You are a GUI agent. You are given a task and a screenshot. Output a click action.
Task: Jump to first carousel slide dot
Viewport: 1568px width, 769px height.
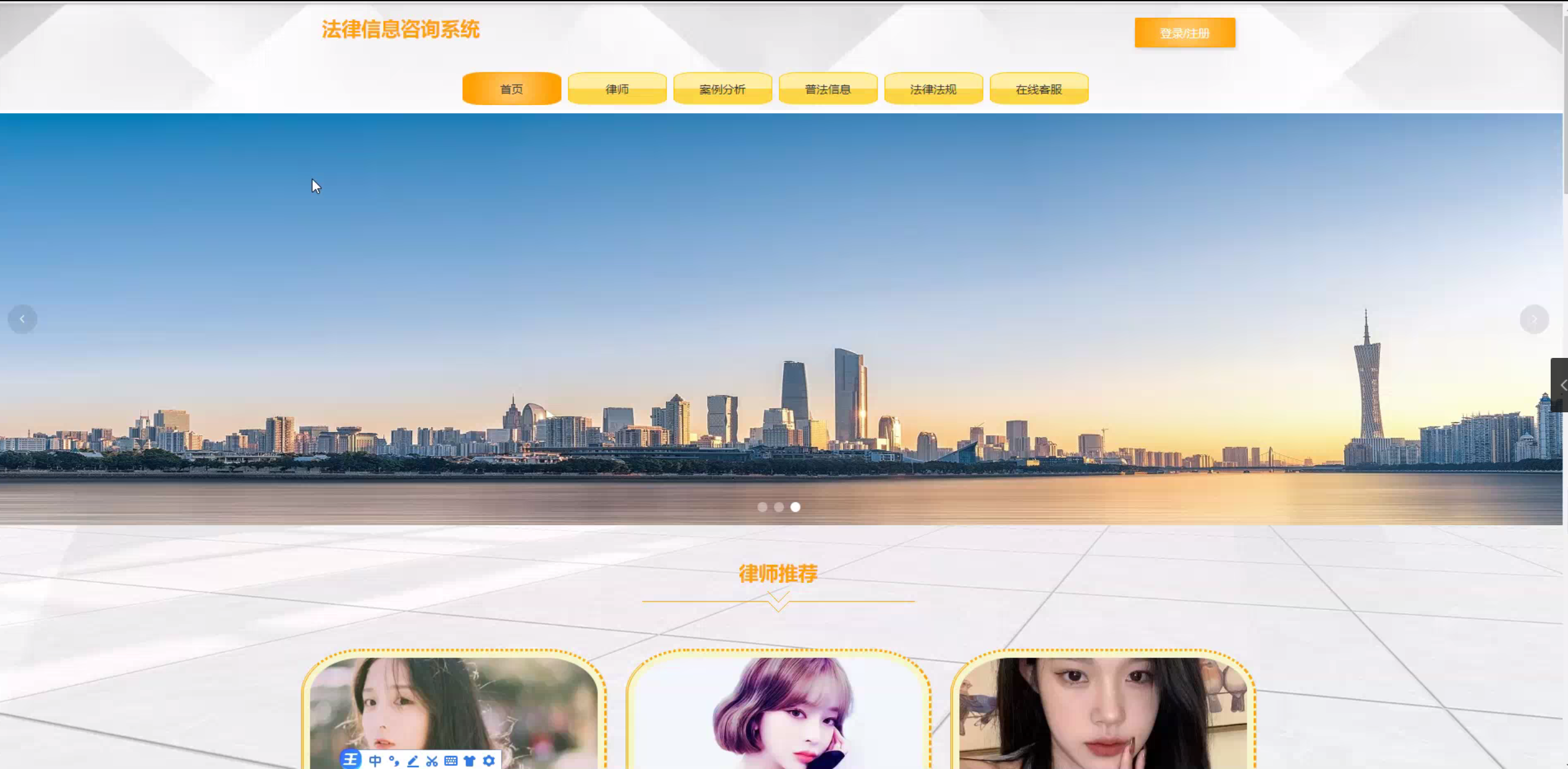(x=762, y=507)
